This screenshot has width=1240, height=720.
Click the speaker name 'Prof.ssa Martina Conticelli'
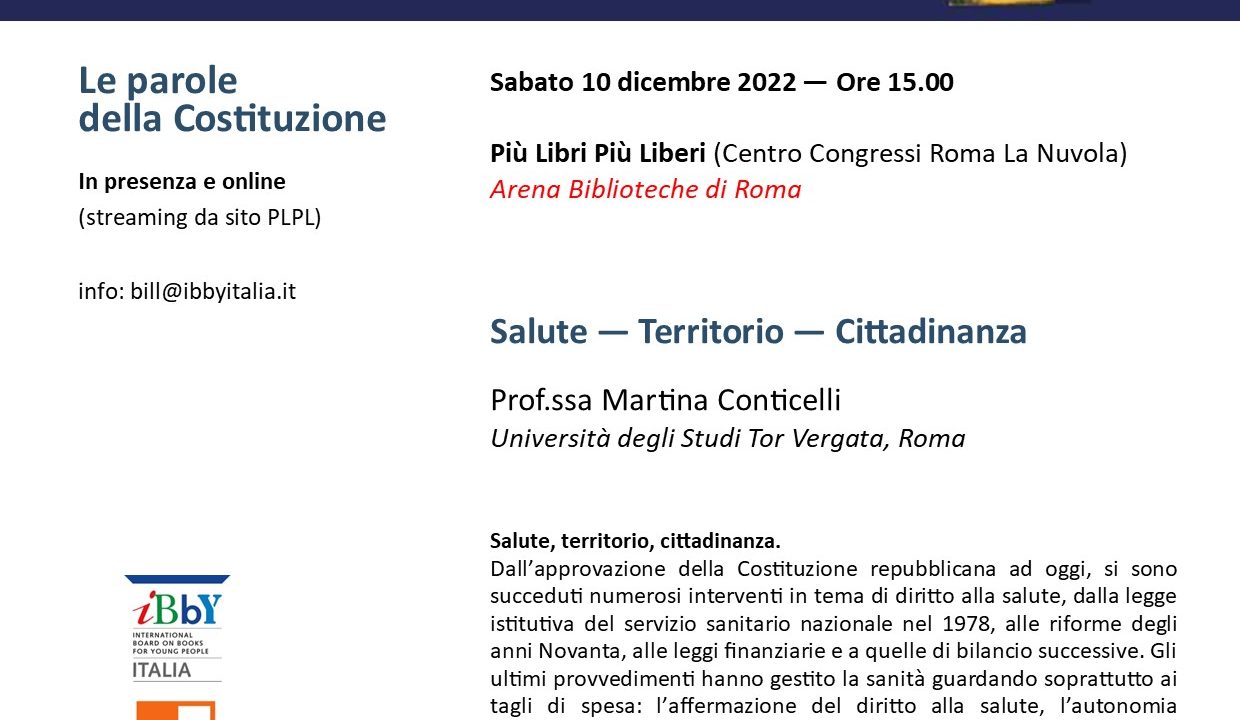665,400
